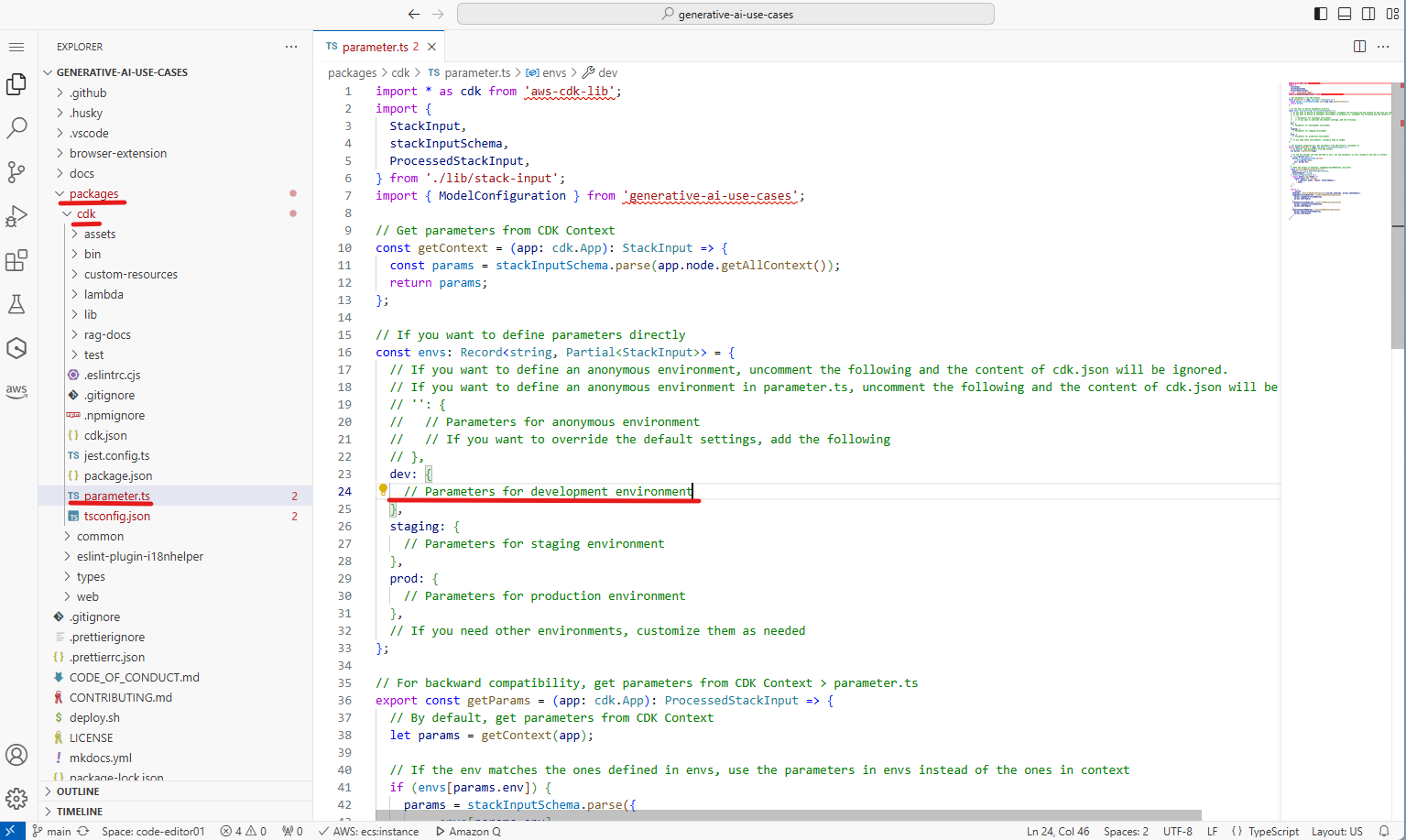Open tsconfig.json file
Screen dimensions: 1406x840
pos(176,516)
